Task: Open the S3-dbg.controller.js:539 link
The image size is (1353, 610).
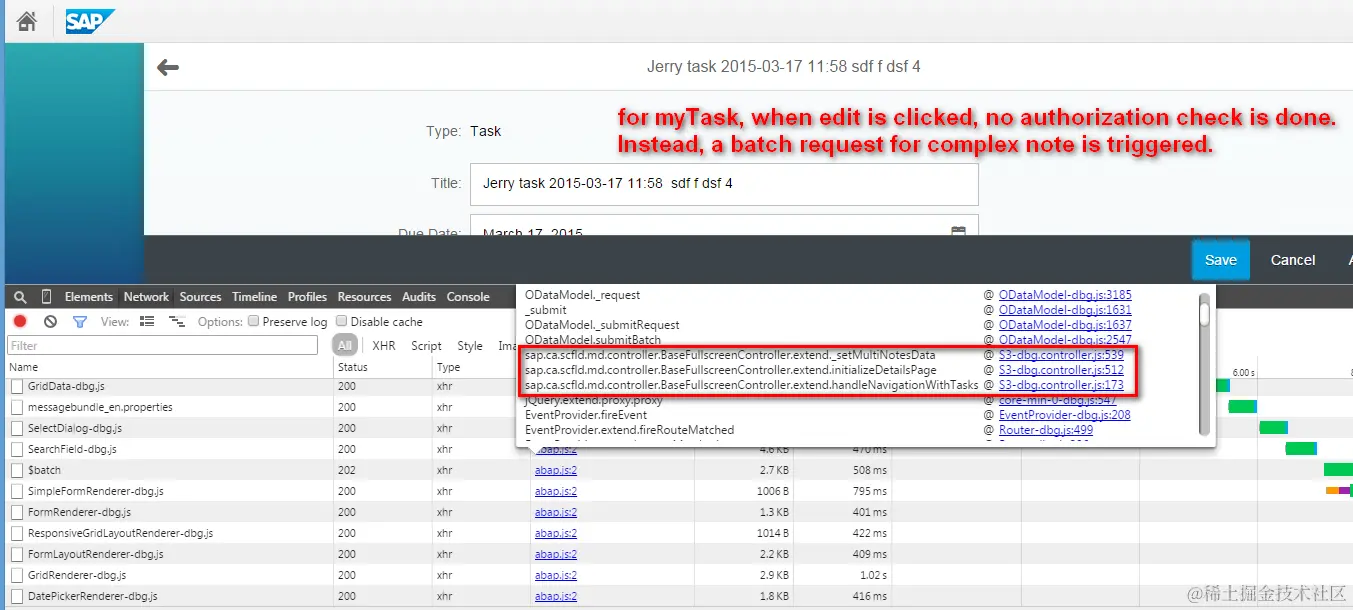Action: (1061, 355)
